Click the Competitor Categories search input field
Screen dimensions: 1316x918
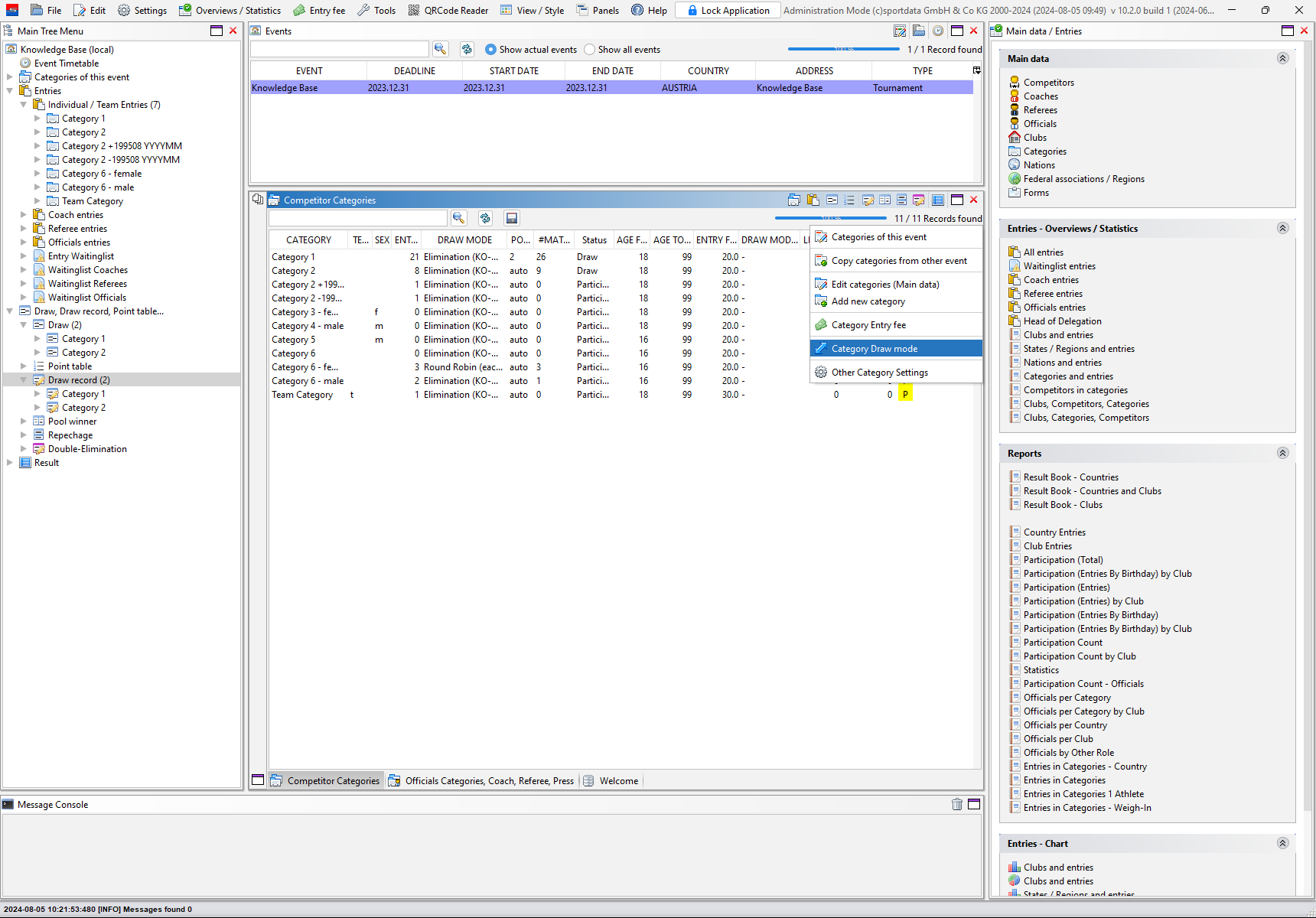(357, 218)
